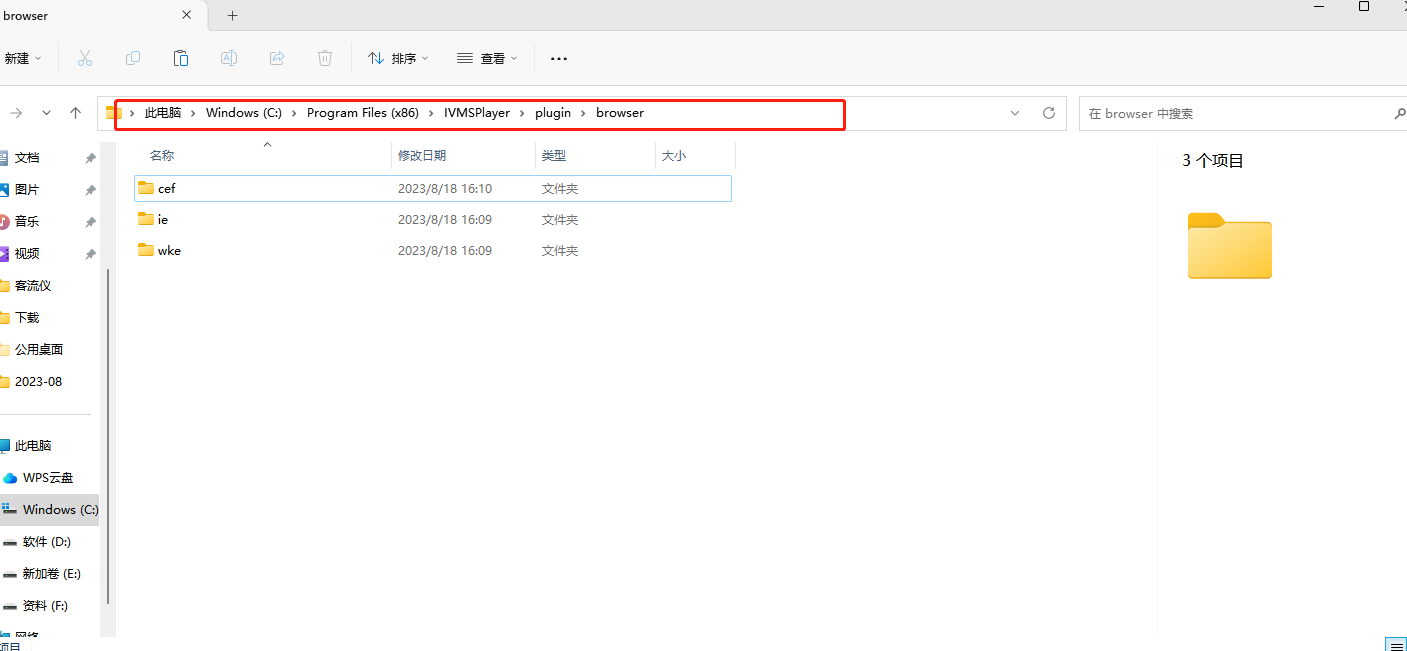
Task: Click the Delete trash can icon
Action: [x=325, y=58]
